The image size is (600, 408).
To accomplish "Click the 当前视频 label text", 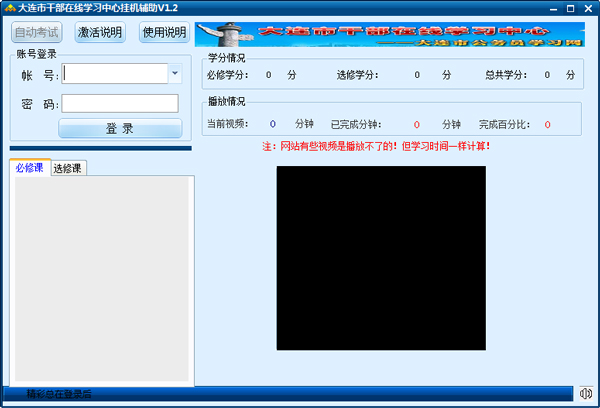I will coord(228,124).
